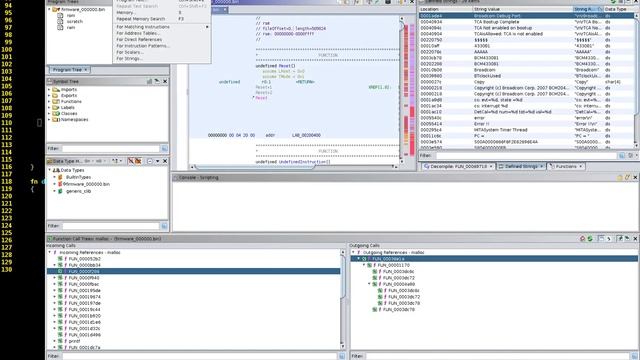Choose For Address Tables... menu item
Image resolution: width=640 pixels, height=360 pixels.
point(161,33)
